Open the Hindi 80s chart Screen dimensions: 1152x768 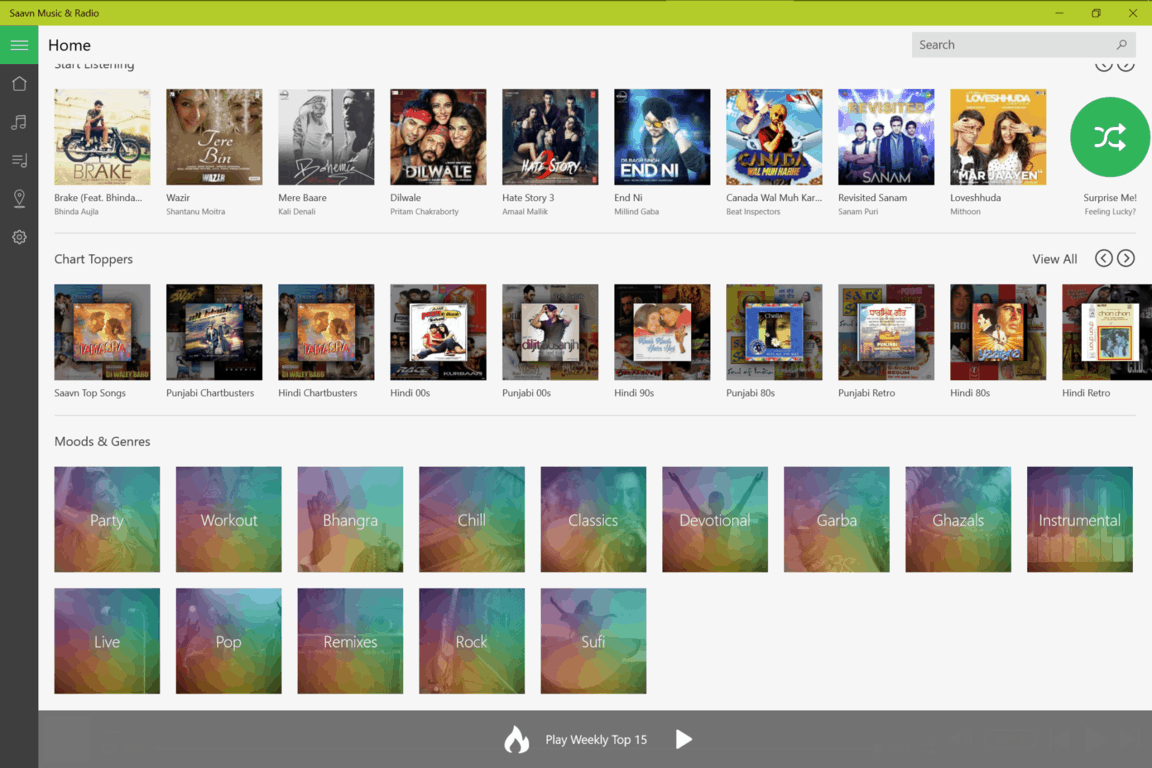(998, 332)
